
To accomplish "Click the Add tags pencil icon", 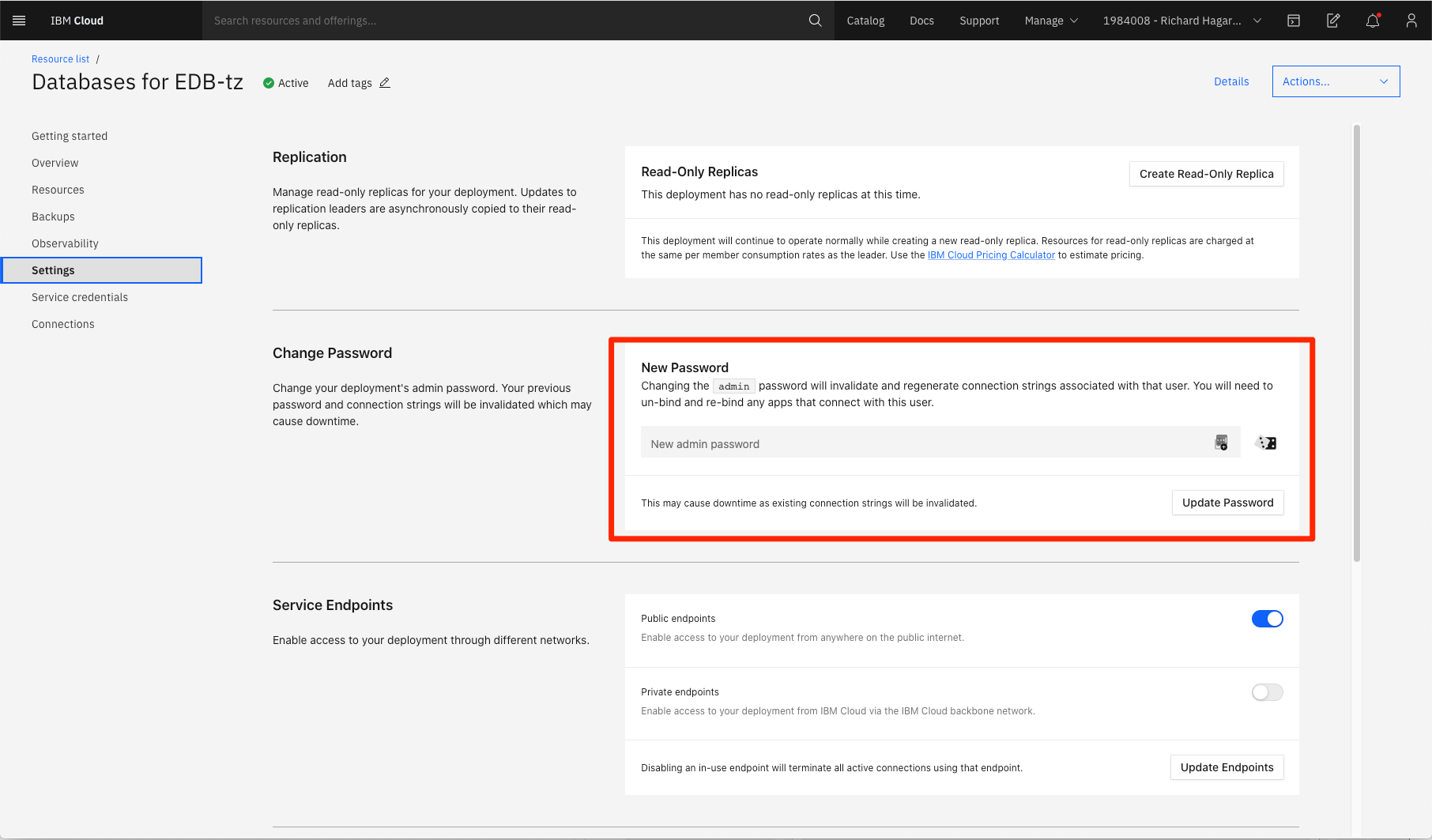I will click(x=385, y=83).
